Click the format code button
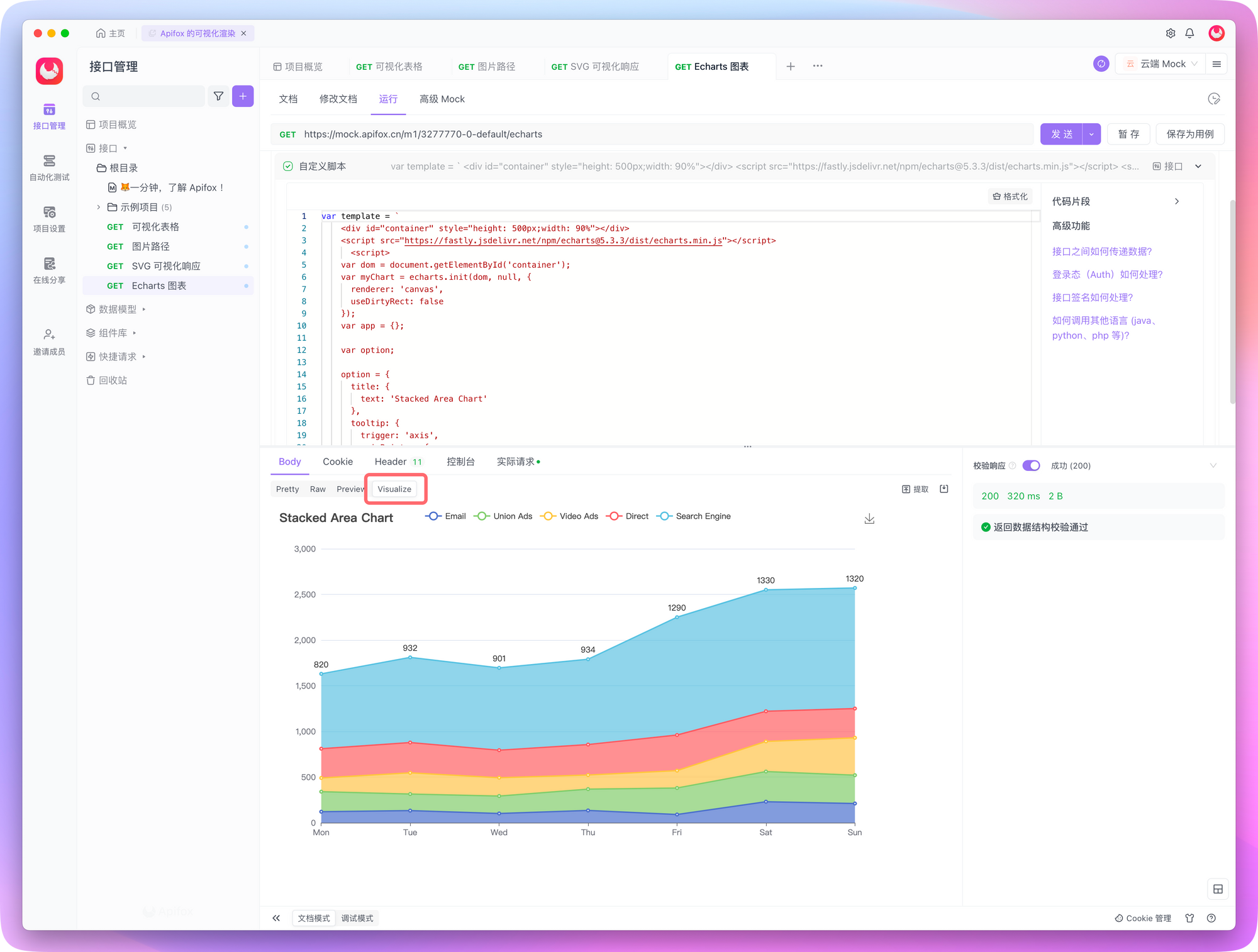1258x952 pixels. (1010, 197)
